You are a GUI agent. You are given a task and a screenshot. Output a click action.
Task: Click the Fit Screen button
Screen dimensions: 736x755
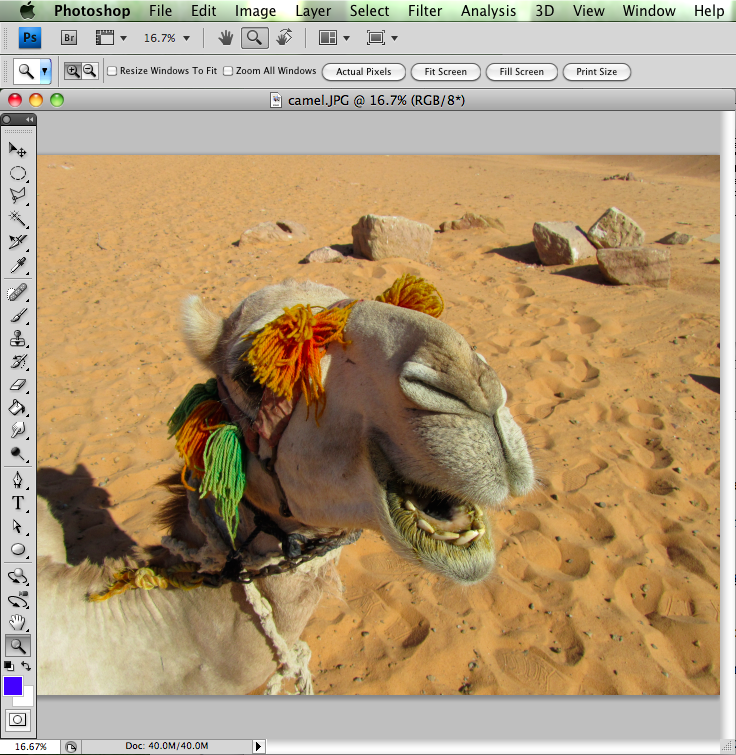pyautogui.click(x=446, y=72)
